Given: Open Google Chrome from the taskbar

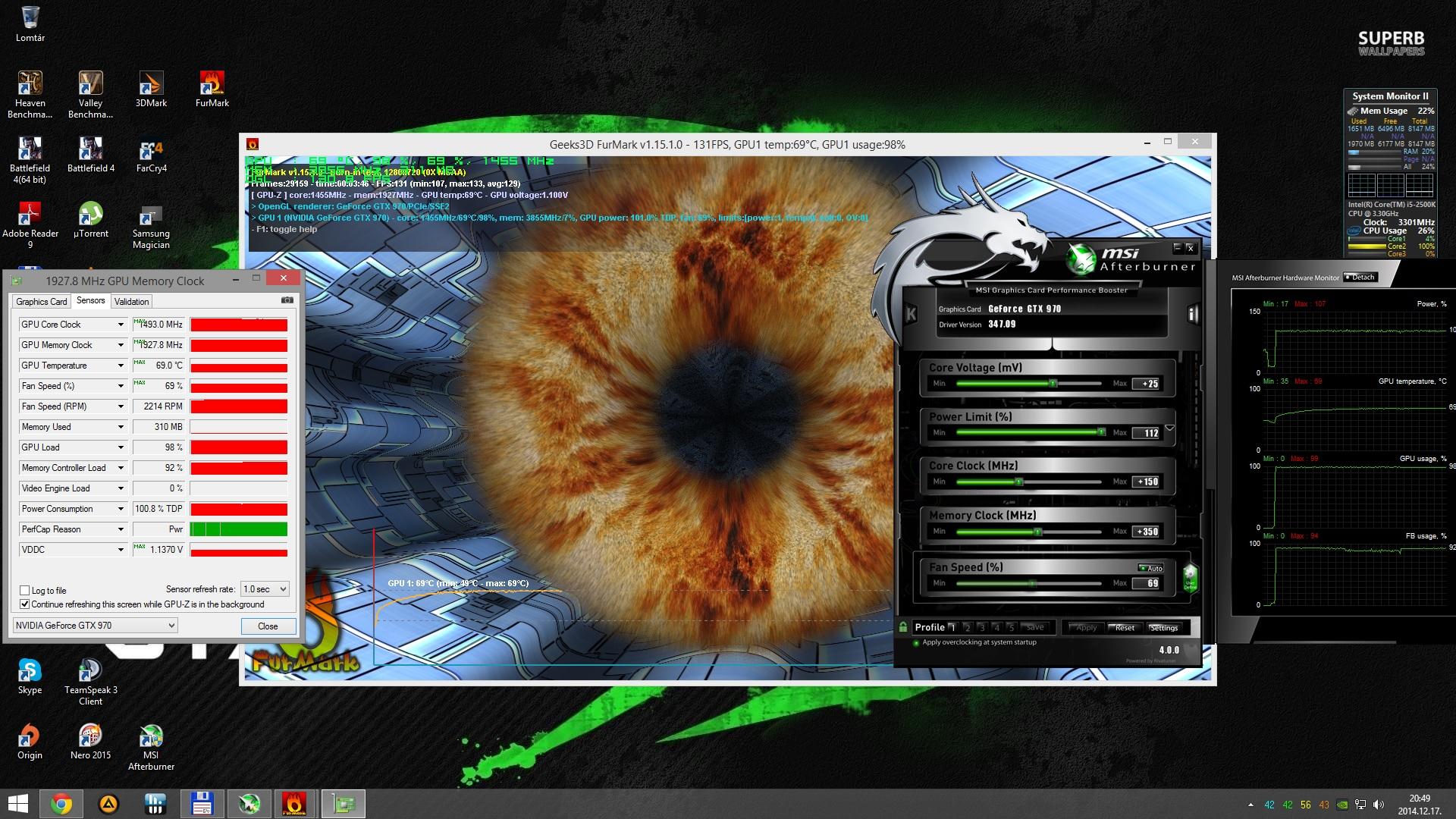Looking at the screenshot, I should 61,804.
